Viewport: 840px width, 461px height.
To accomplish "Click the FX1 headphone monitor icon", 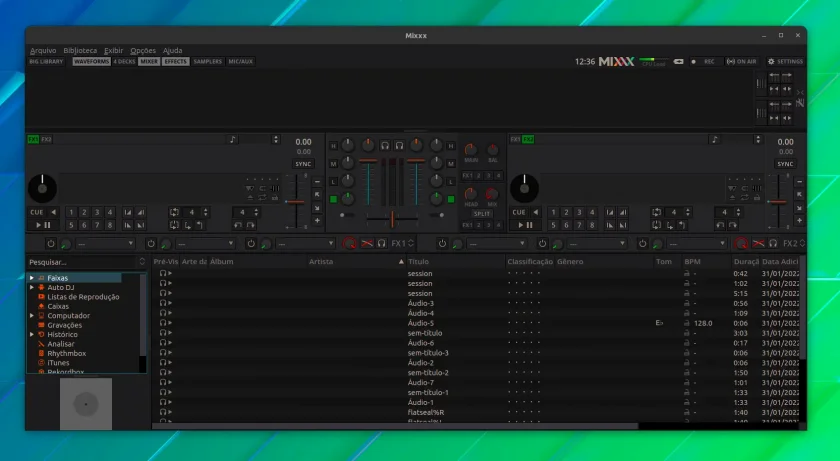I will pos(381,244).
